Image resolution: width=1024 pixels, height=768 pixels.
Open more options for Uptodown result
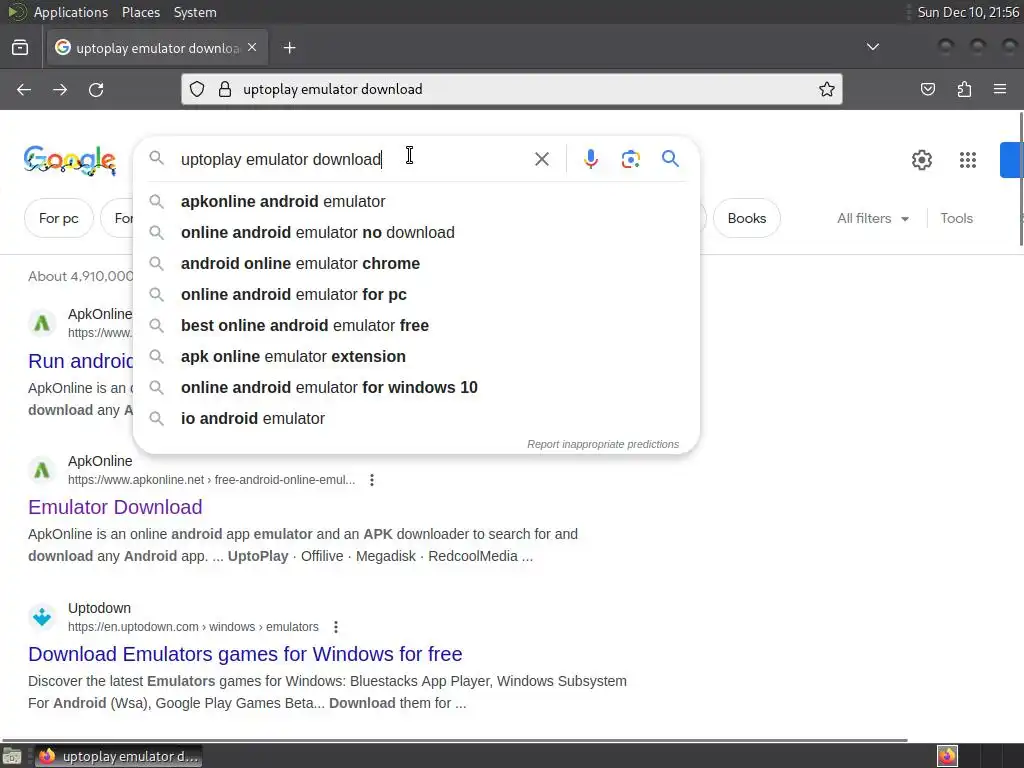[336, 627]
